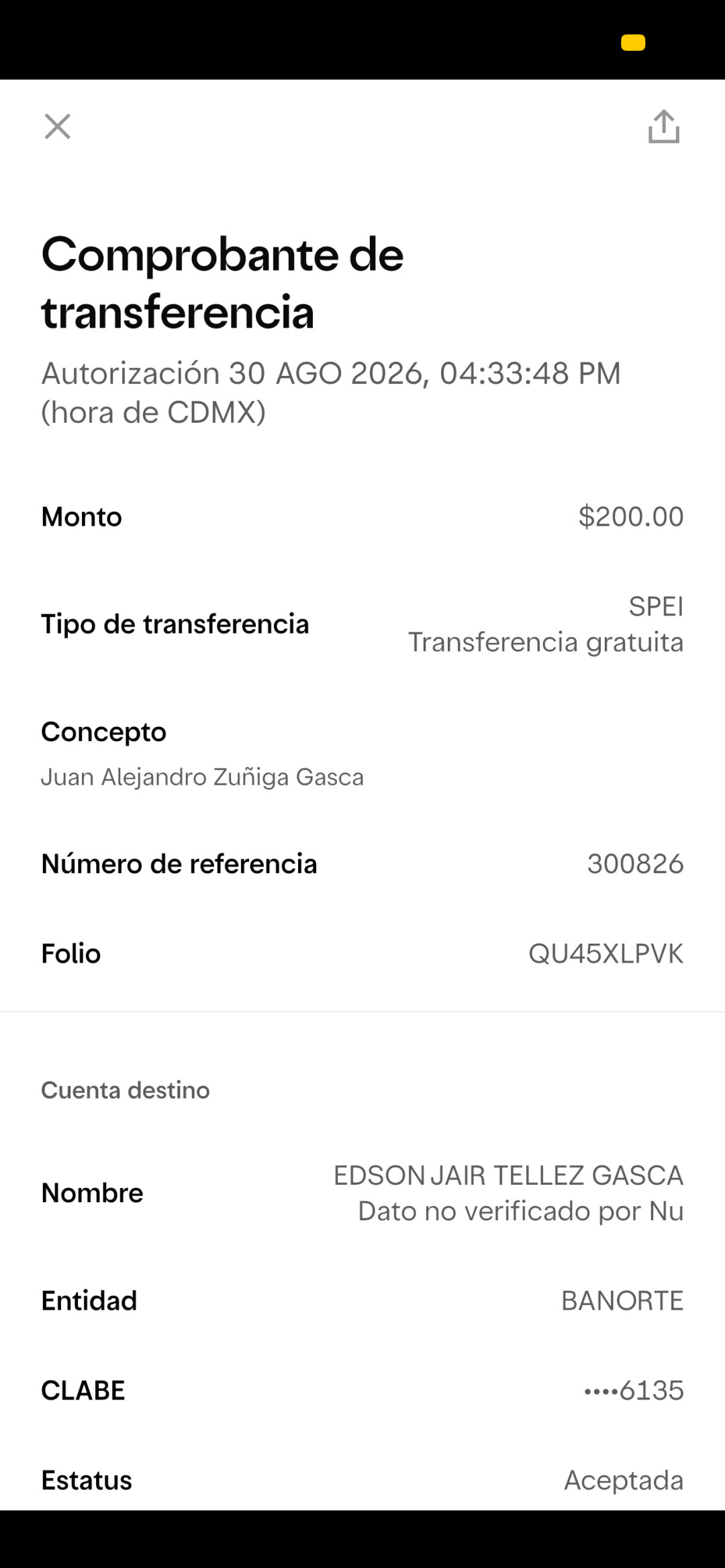Tap the yellow status bar indicator
Viewport: 725px width, 1568px height.
coord(633,42)
